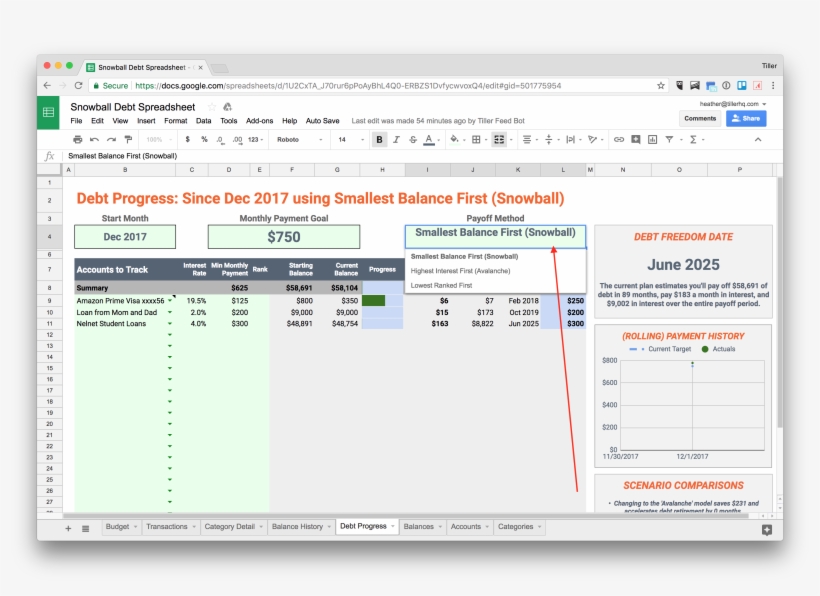The width and height of the screenshot is (820, 596).
Task: Add a new sheet
Action: click(x=68, y=529)
